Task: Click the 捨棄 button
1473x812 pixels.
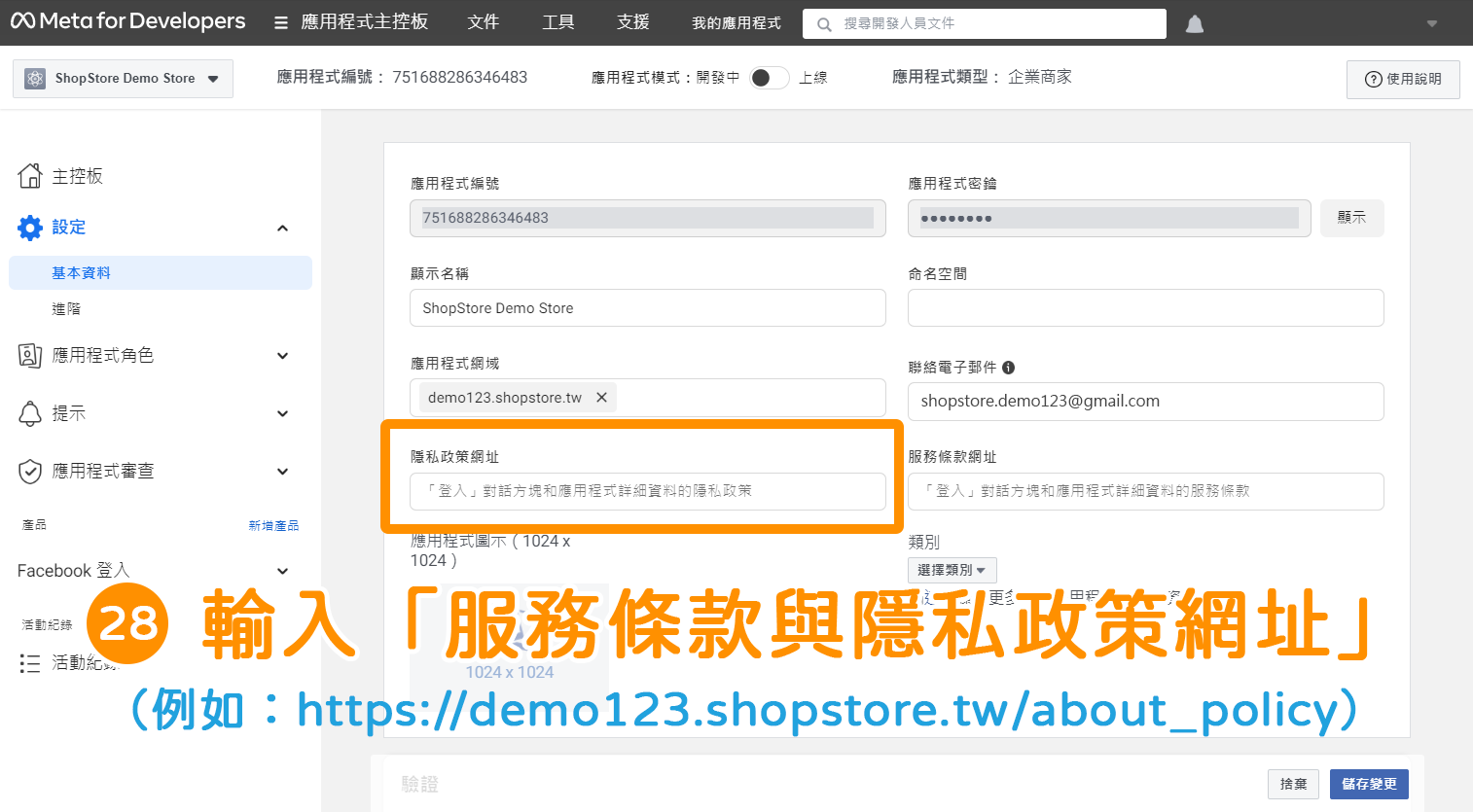Action: pos(1294,784)
